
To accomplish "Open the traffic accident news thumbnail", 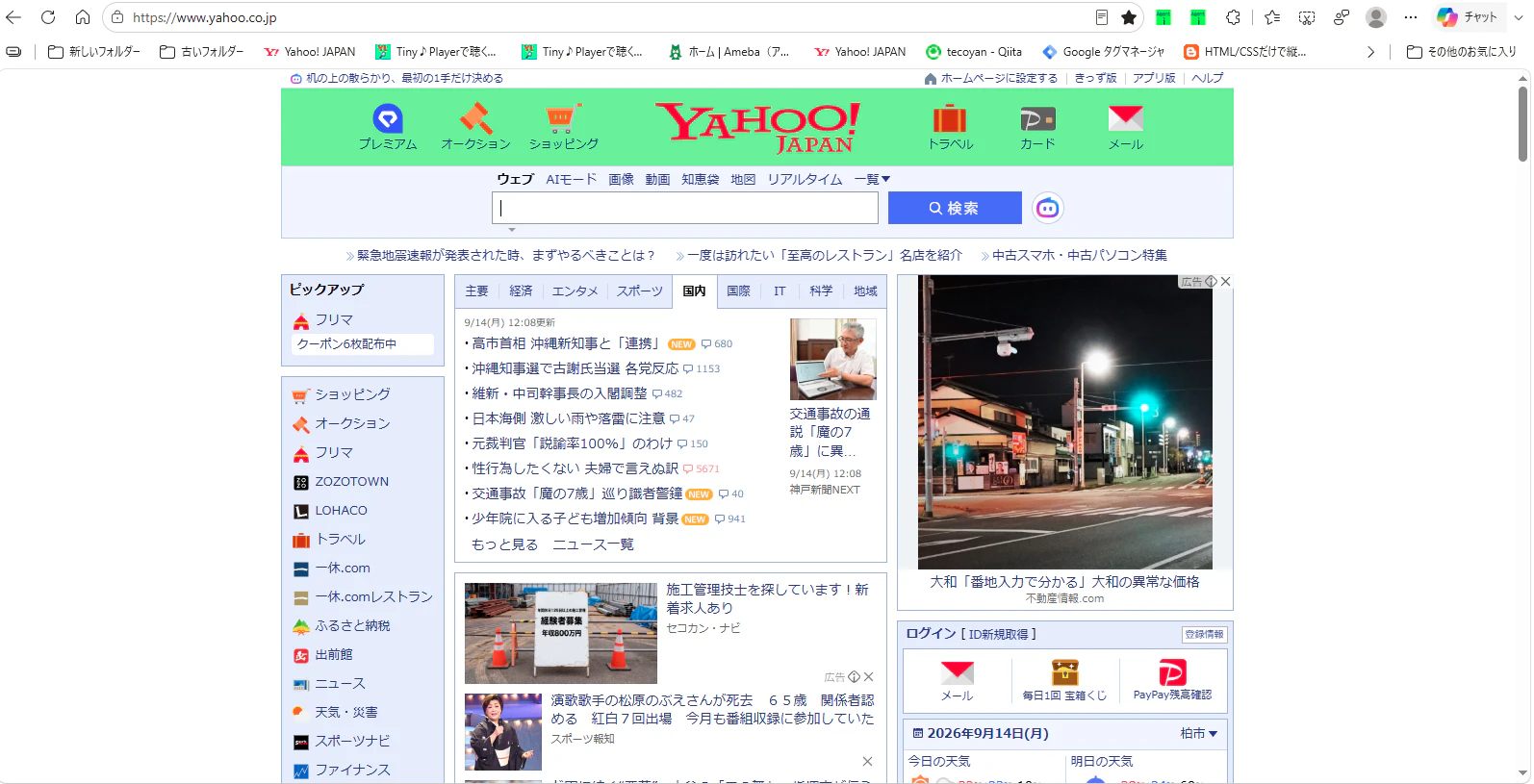I will click(x=833, y=359).
